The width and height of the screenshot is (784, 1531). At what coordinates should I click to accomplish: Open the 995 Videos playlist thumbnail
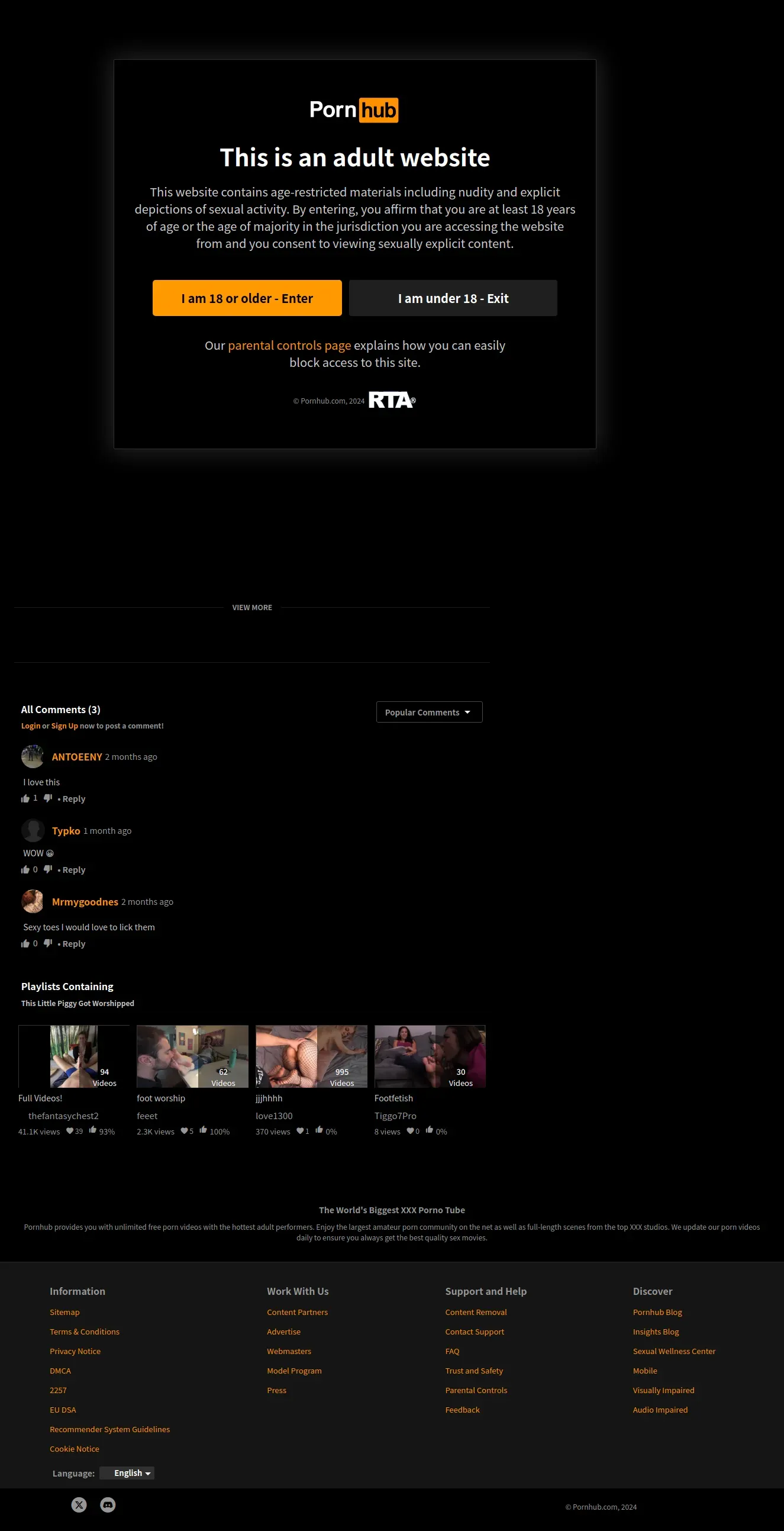tap(311, 1056)
